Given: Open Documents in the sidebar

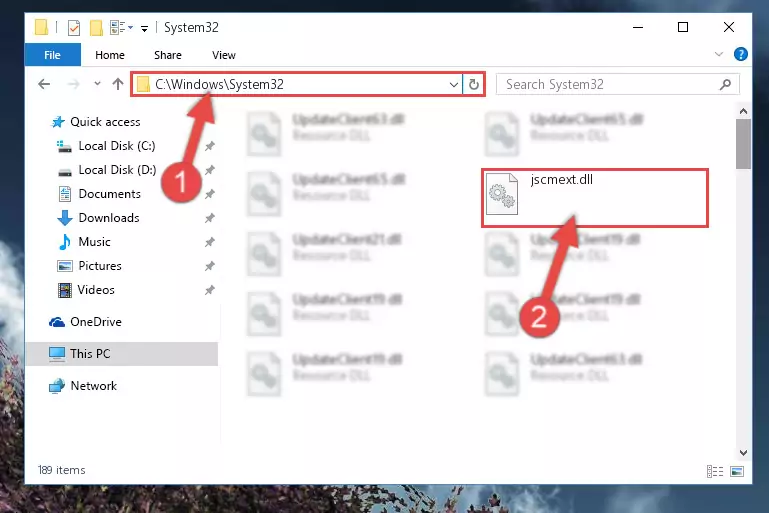Looking at the screenshot, I should coord(100,194).
